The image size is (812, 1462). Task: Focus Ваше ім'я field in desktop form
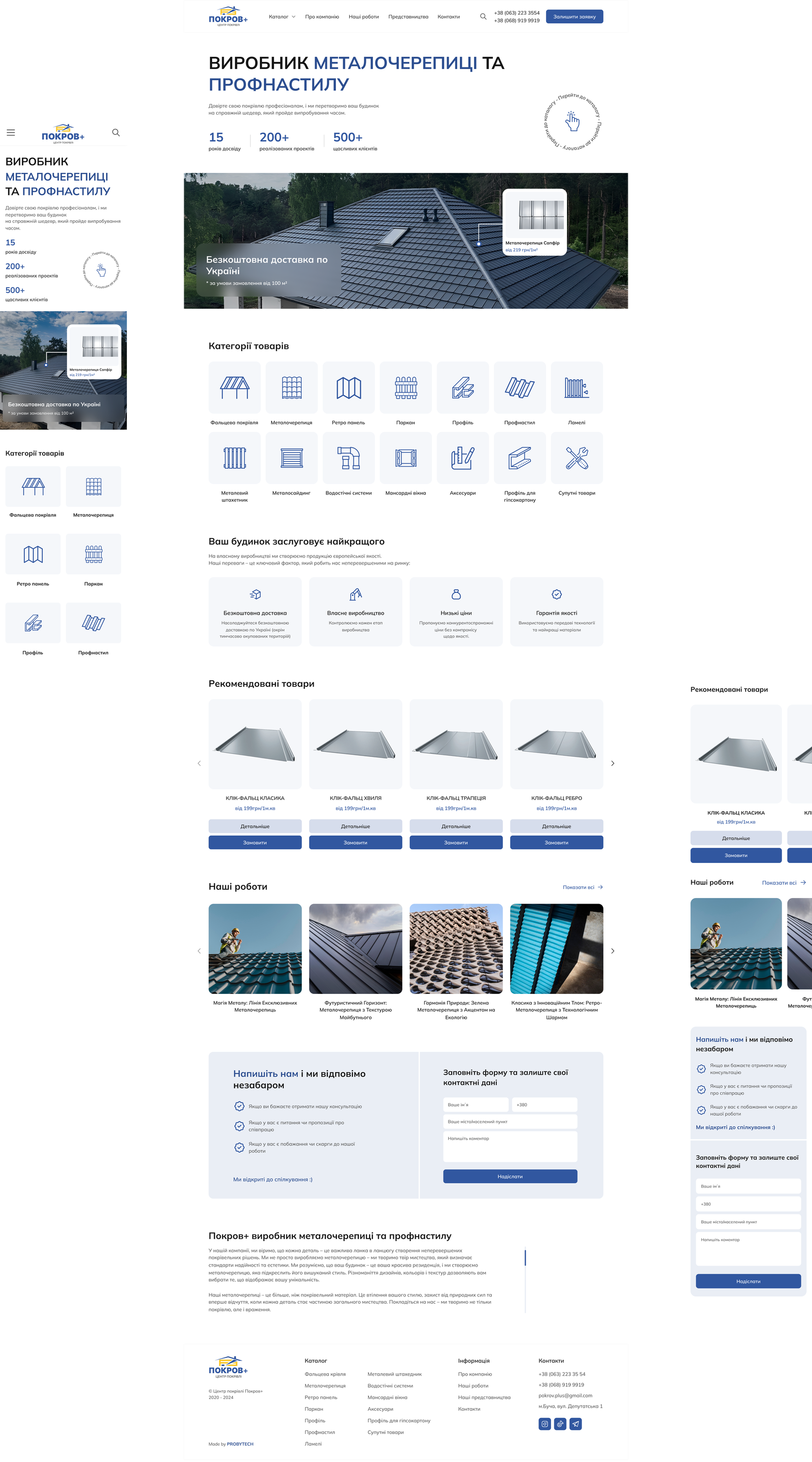point(476,1105)
